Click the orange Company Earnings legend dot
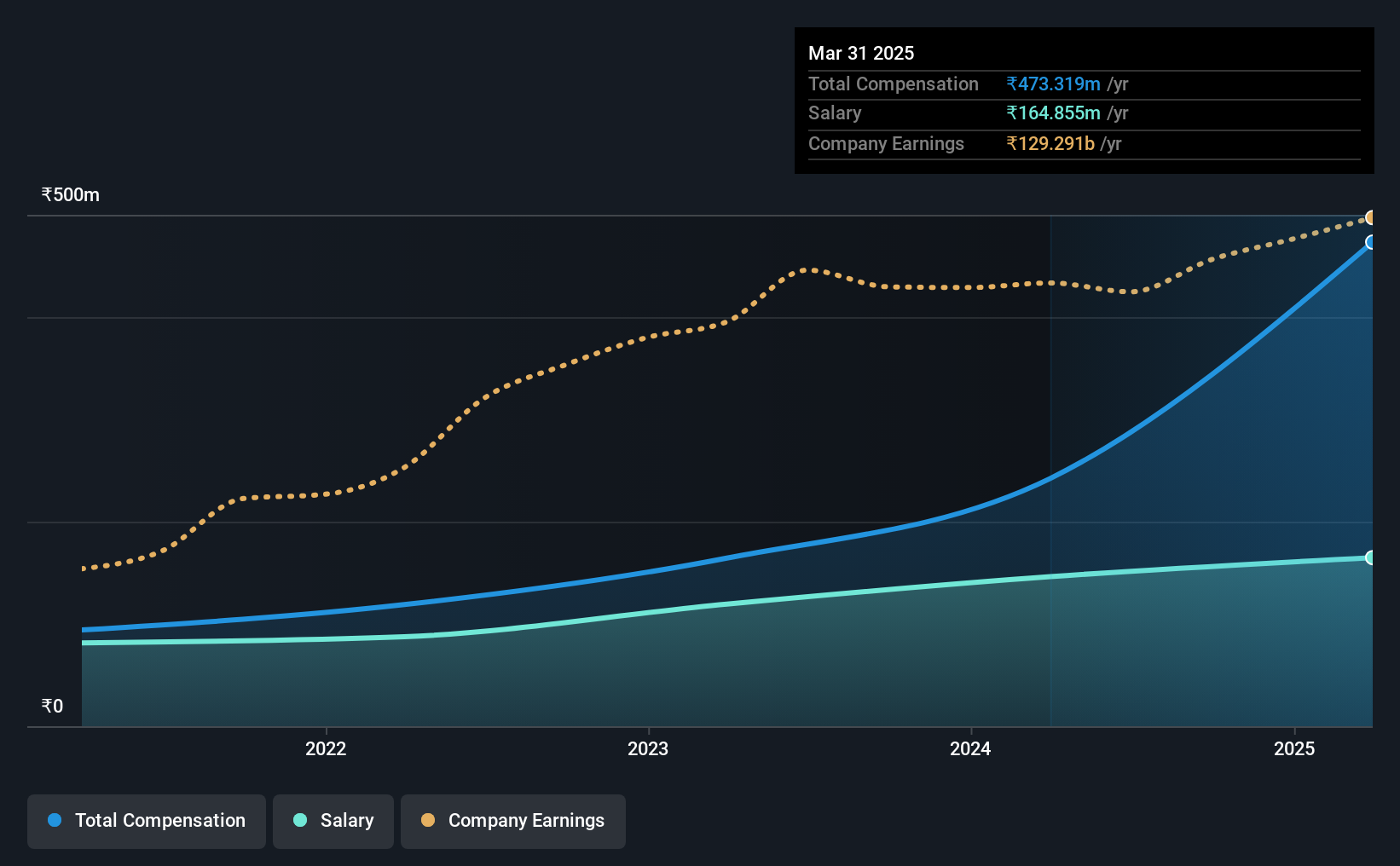Viewport: 1400px width, 866px height. [x=428, y=820]
